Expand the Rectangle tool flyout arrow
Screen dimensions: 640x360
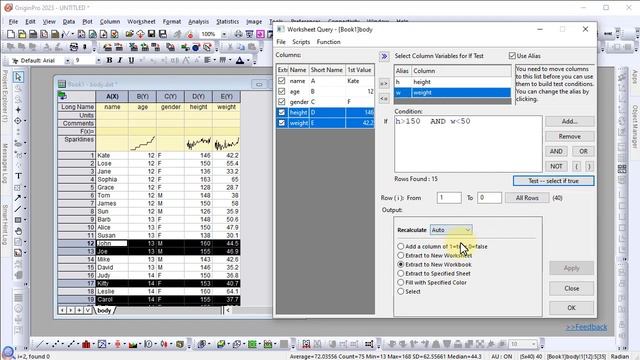pyautogui.click(x=25, y=220)
